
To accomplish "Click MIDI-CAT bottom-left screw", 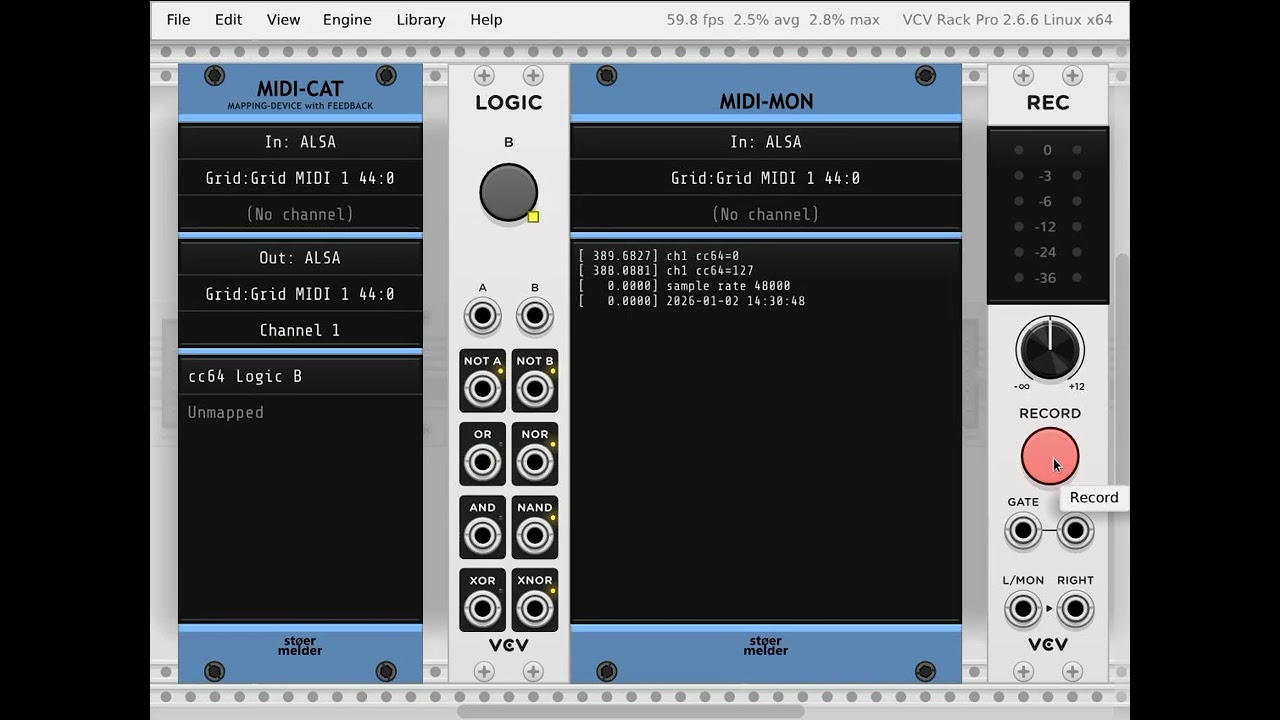I will click(x=214, y=671).
